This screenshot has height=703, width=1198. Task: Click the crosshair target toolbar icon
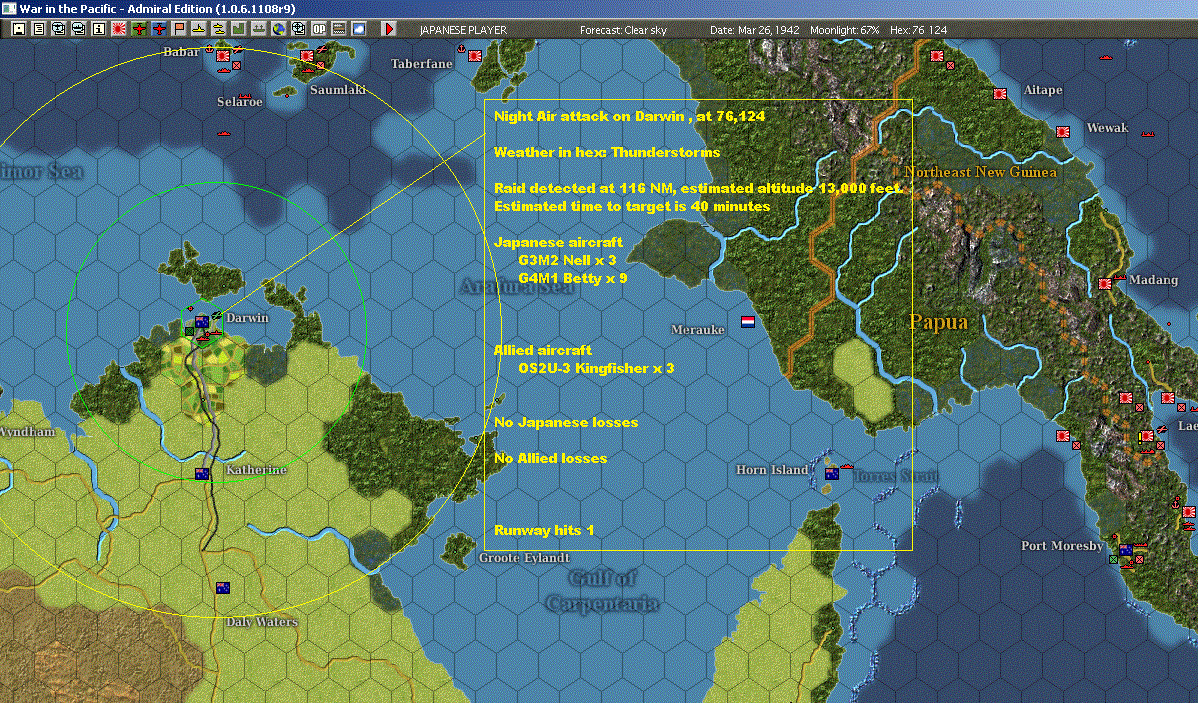pyautogui.click(x=298, y=29)
